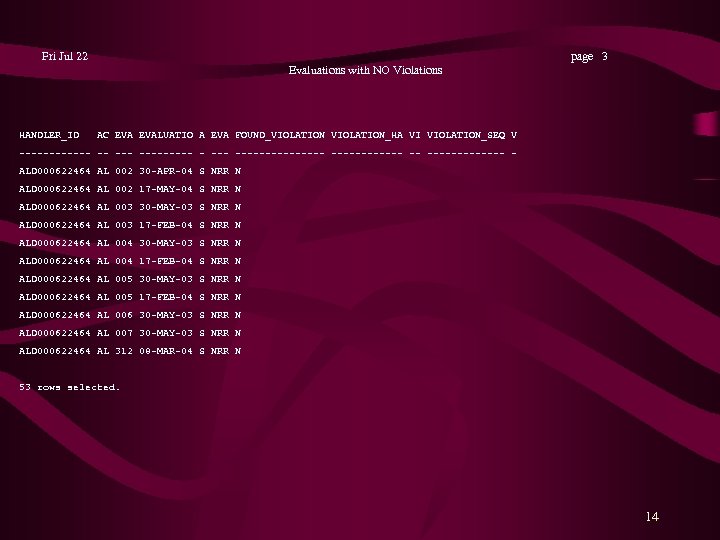Click 17-FEB-04 in the 005 row
The height and width of the screenshot is (540, 720).
[x=166, y=297]
